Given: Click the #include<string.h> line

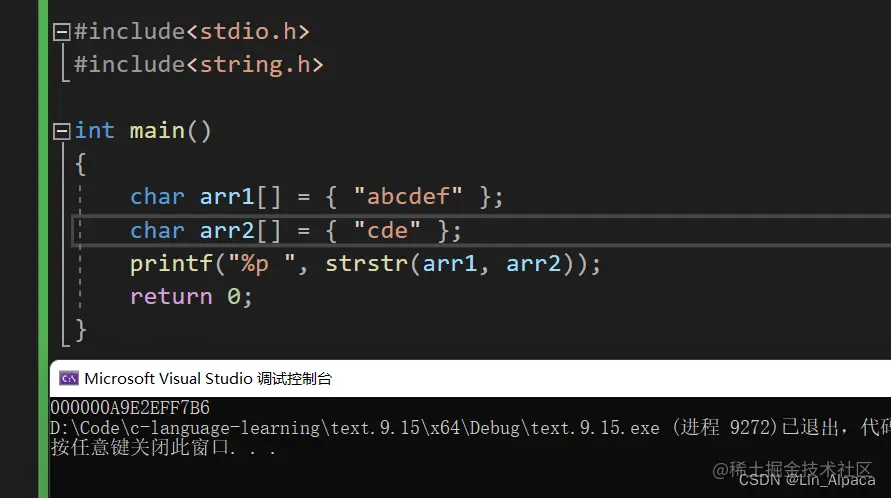Looking at the screenshot, I should (x=198, y=64).
